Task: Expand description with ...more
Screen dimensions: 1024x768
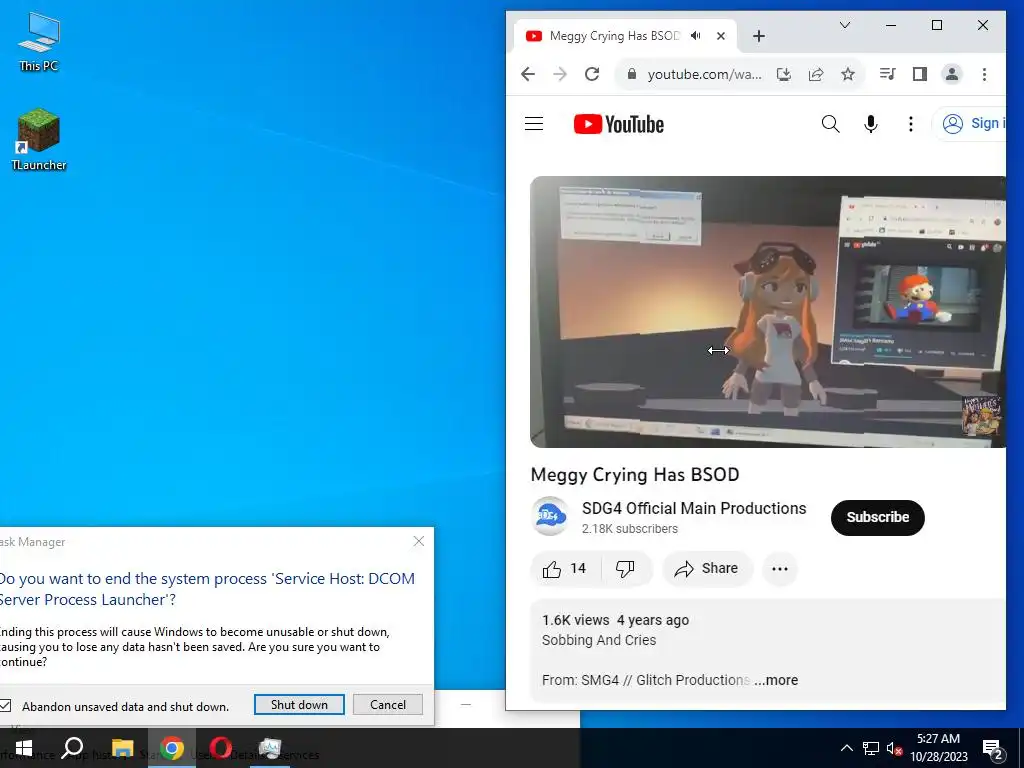Action: click(776, 680)
